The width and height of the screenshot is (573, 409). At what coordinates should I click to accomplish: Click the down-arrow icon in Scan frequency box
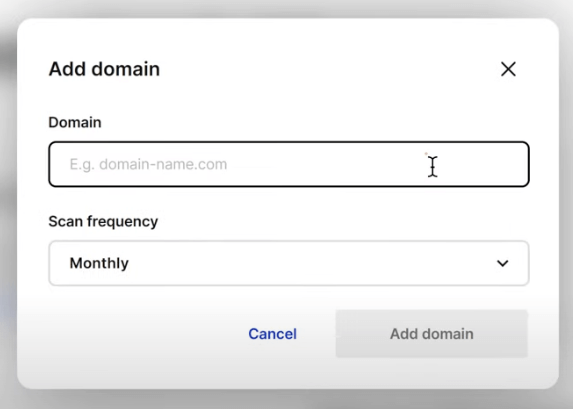pyautogui.click(x=502, y=263)
